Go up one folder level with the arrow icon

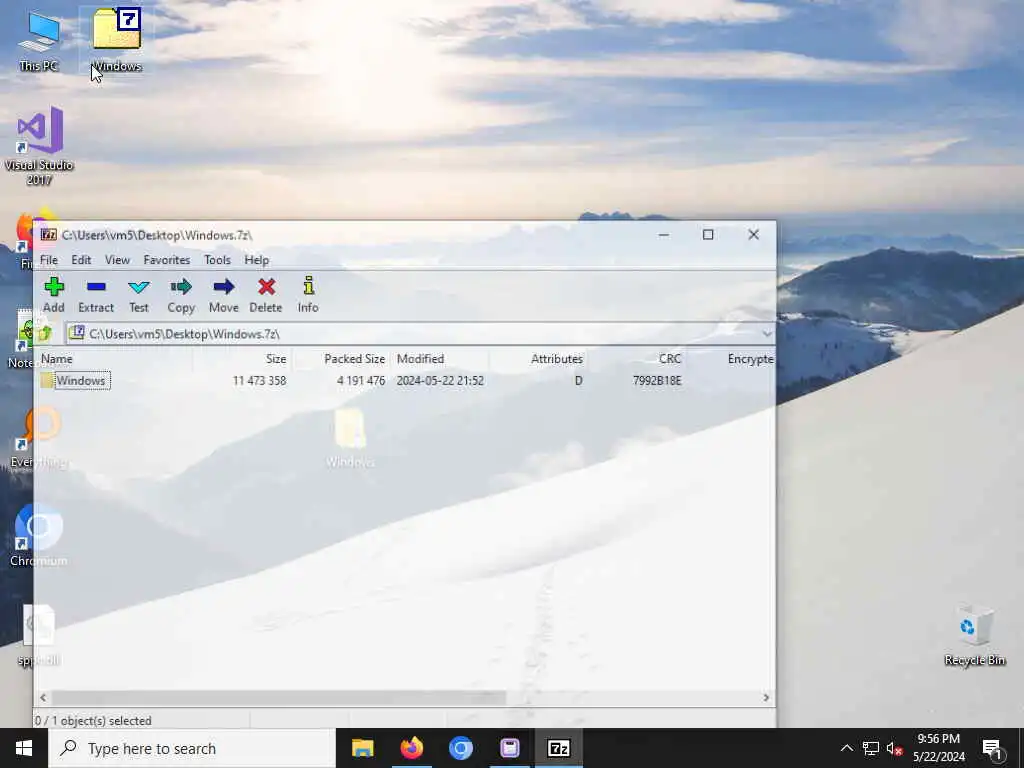coord(44,334)
